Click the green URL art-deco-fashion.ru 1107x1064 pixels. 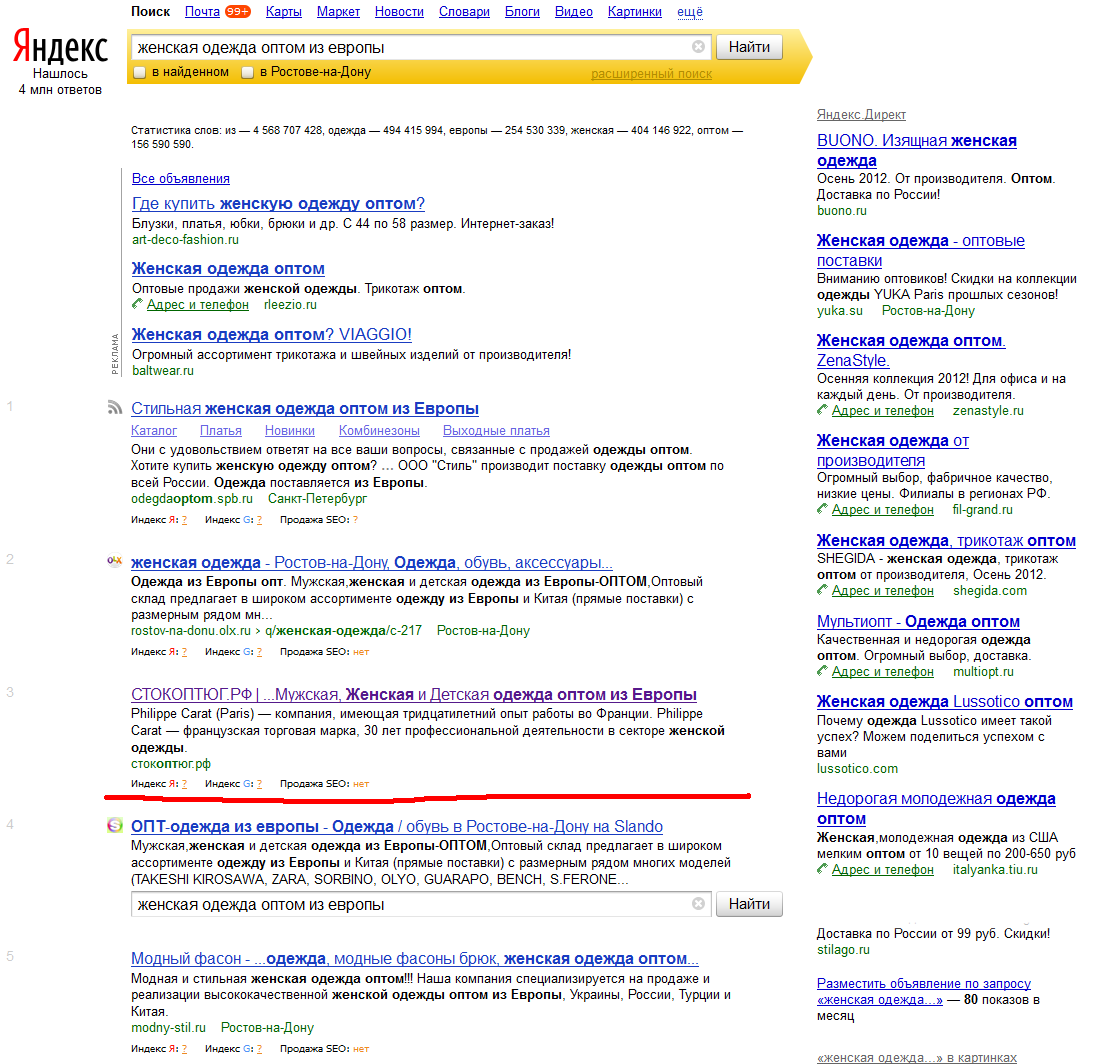(185, 239)
